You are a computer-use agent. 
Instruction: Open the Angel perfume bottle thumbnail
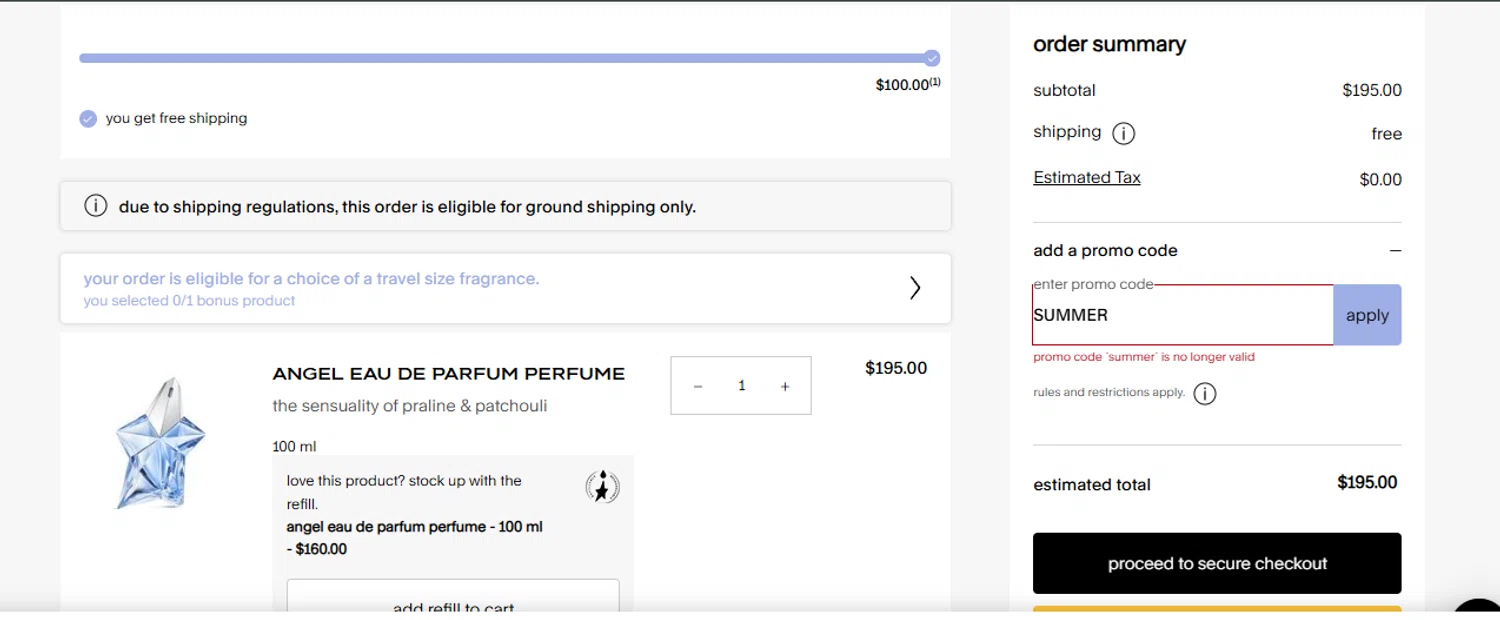pyautogui.click(x=160, y=442)
